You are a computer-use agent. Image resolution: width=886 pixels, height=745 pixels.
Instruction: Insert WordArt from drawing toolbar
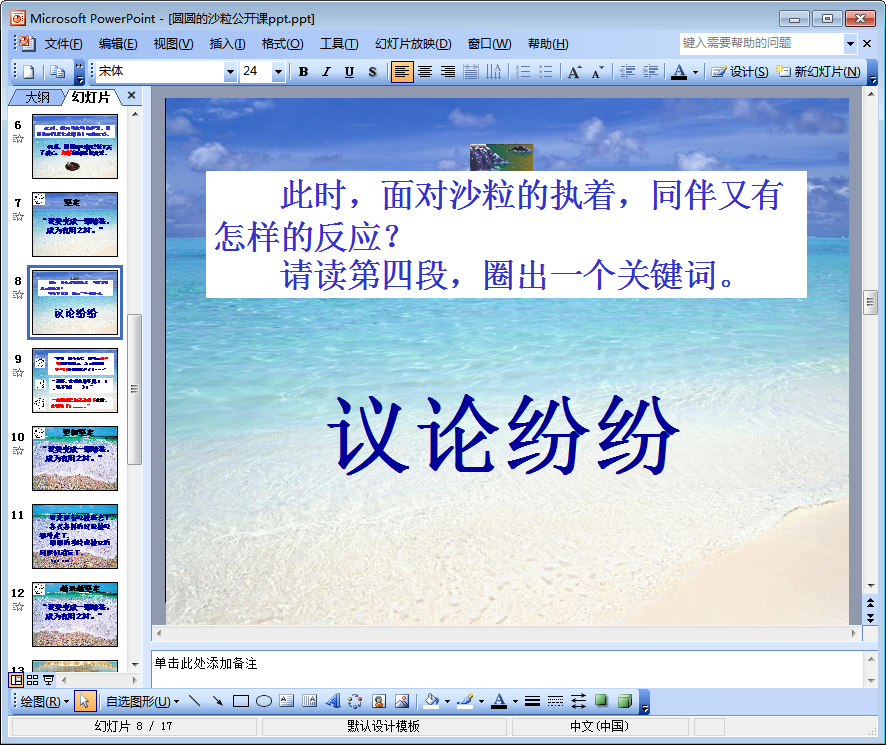click(333, 701)
